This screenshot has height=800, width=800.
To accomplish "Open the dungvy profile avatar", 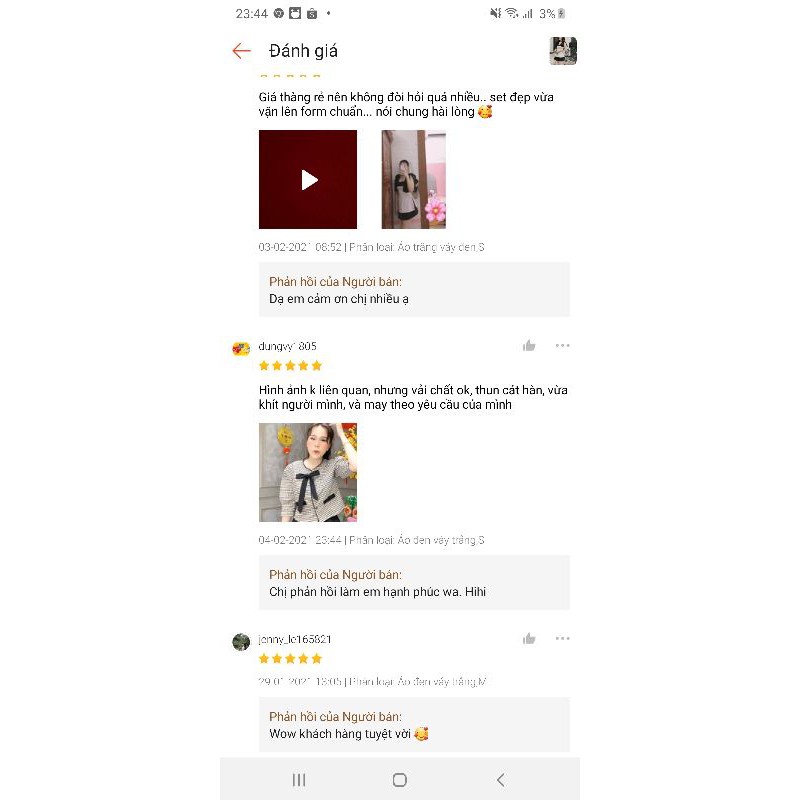I will (241, 348).
